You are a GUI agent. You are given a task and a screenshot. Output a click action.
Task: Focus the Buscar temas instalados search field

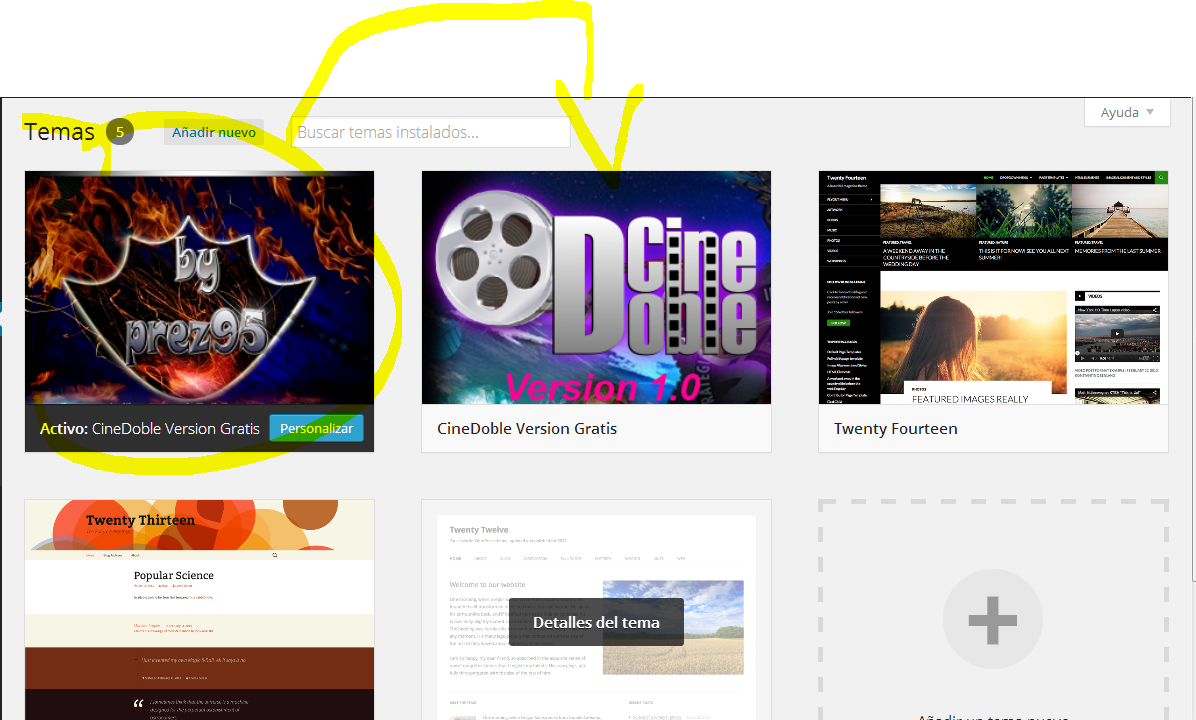(x=431, y=132)
